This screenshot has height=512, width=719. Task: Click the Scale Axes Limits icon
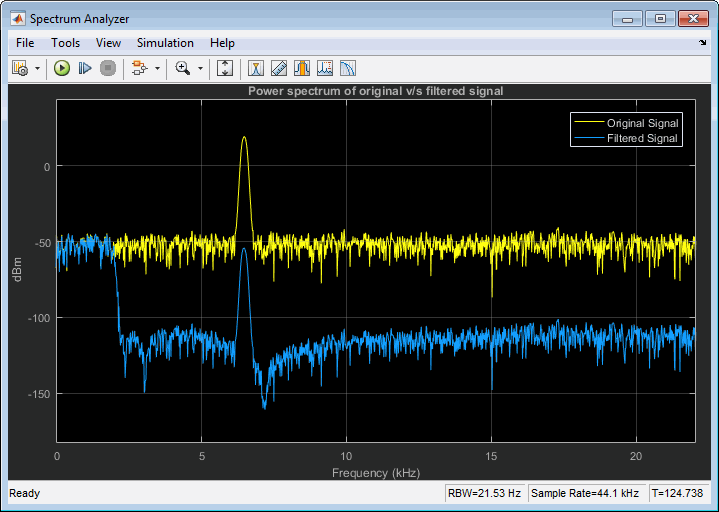pyautogui.click(x=225, y=68)
